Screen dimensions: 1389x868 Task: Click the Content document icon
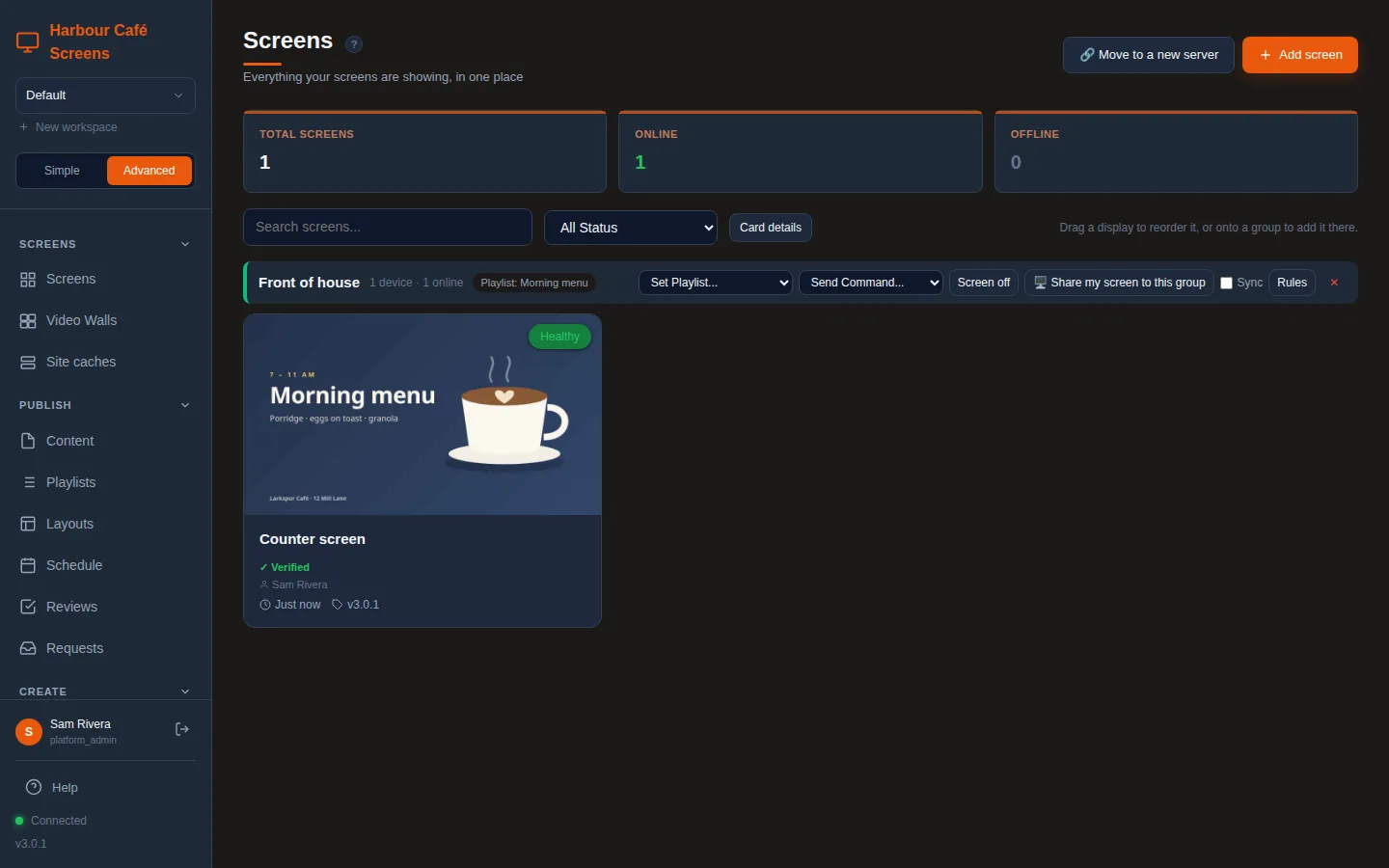(x=28, y=441)
